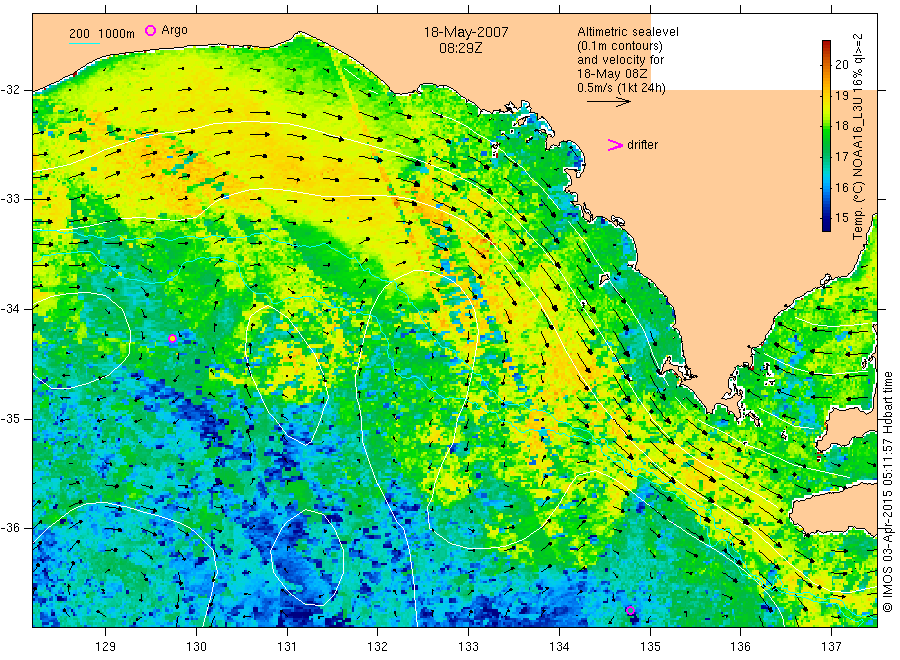This screenshot has height=660, width=900.
Task: Select the Argo float marker near 135°E
Action: pos(630,610)
